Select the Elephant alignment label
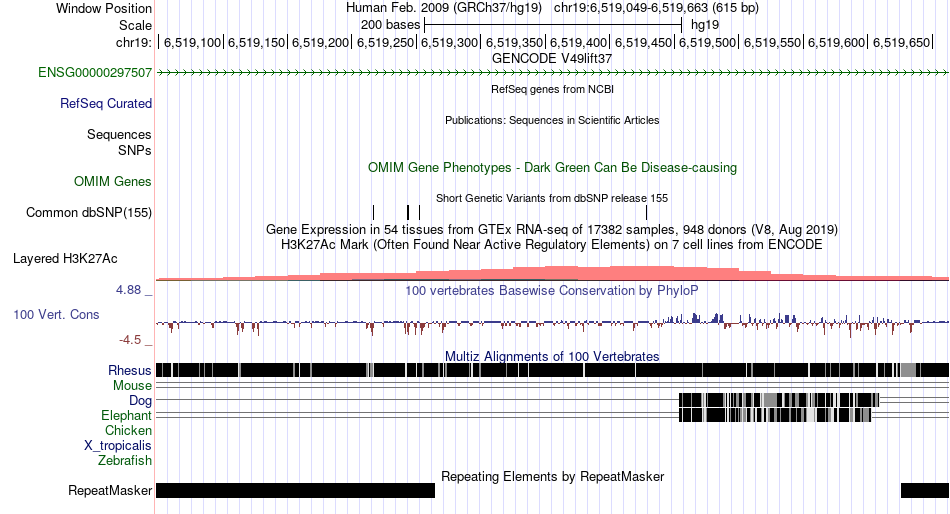 pos(126,416)
